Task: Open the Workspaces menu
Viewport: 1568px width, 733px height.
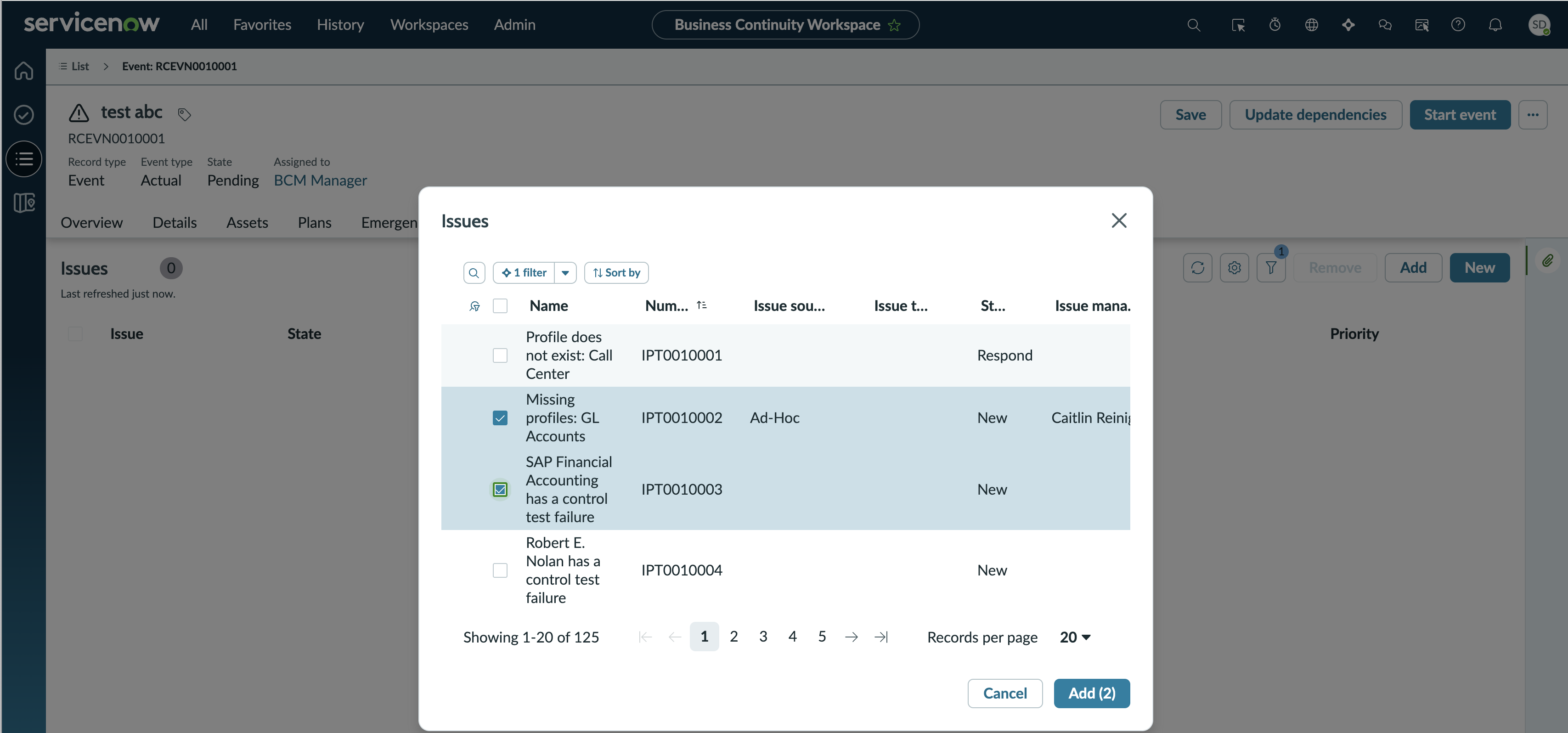Action: (429, 25)
